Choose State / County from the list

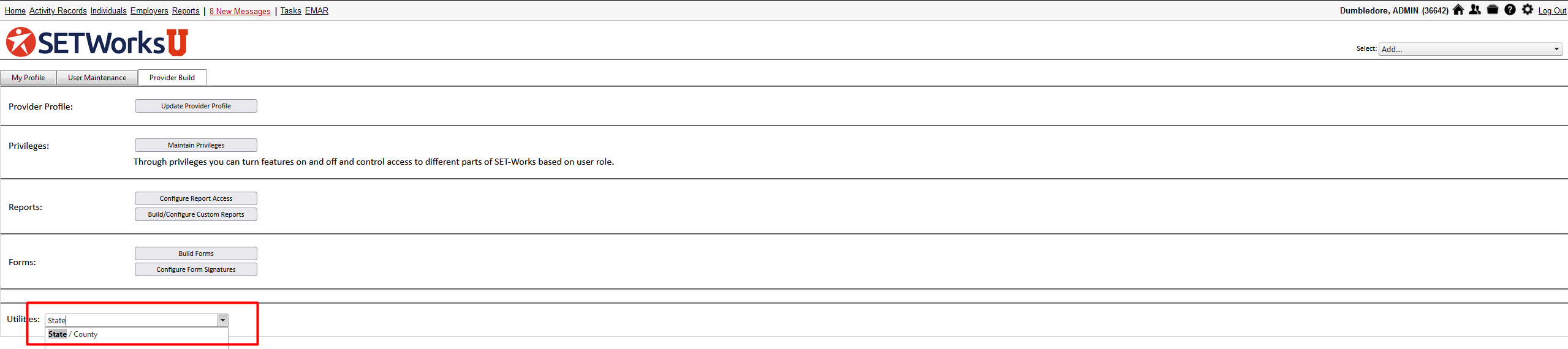tap(74, 334)
